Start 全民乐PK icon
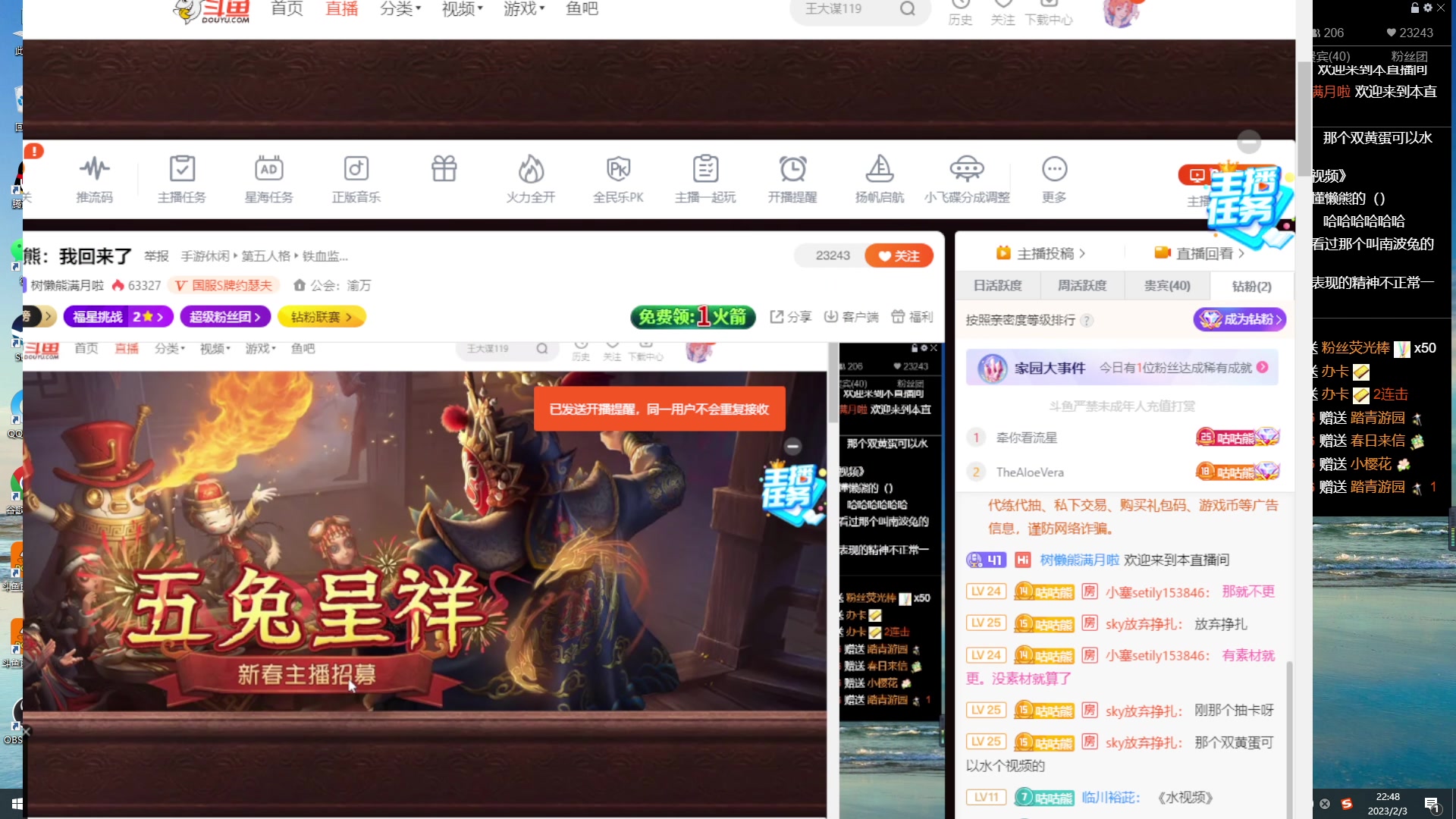This screenshot has width=1456, height=819. click(x=618, y=179)
